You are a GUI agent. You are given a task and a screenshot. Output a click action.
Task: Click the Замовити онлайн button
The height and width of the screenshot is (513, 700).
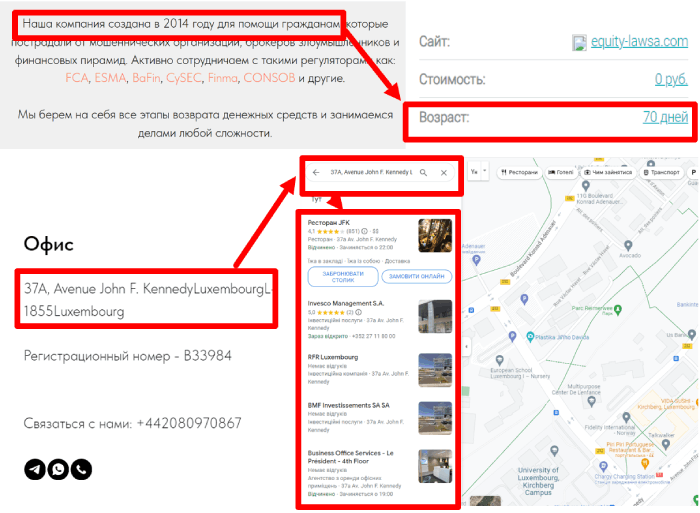[x=417, y=277]
